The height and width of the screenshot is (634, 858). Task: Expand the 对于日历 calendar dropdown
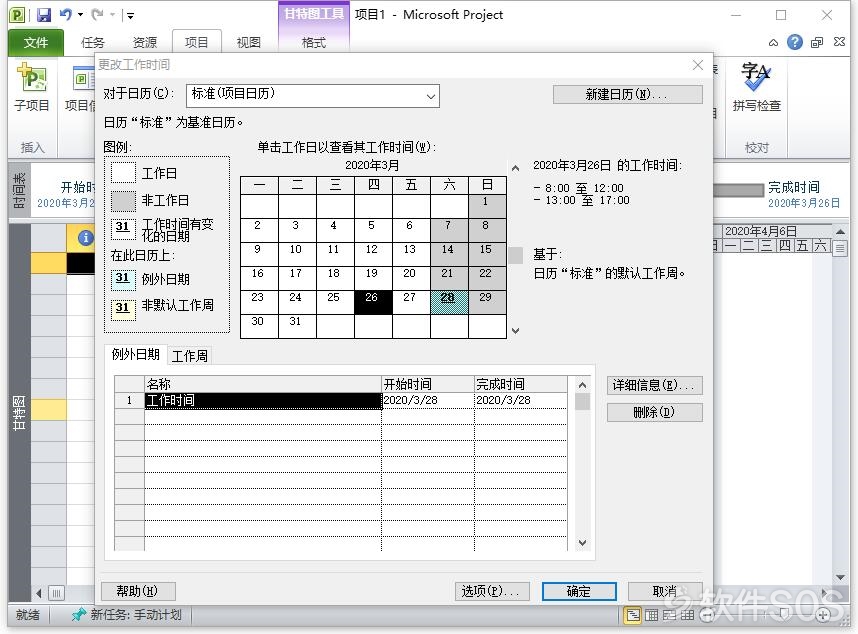click(431, 96)
